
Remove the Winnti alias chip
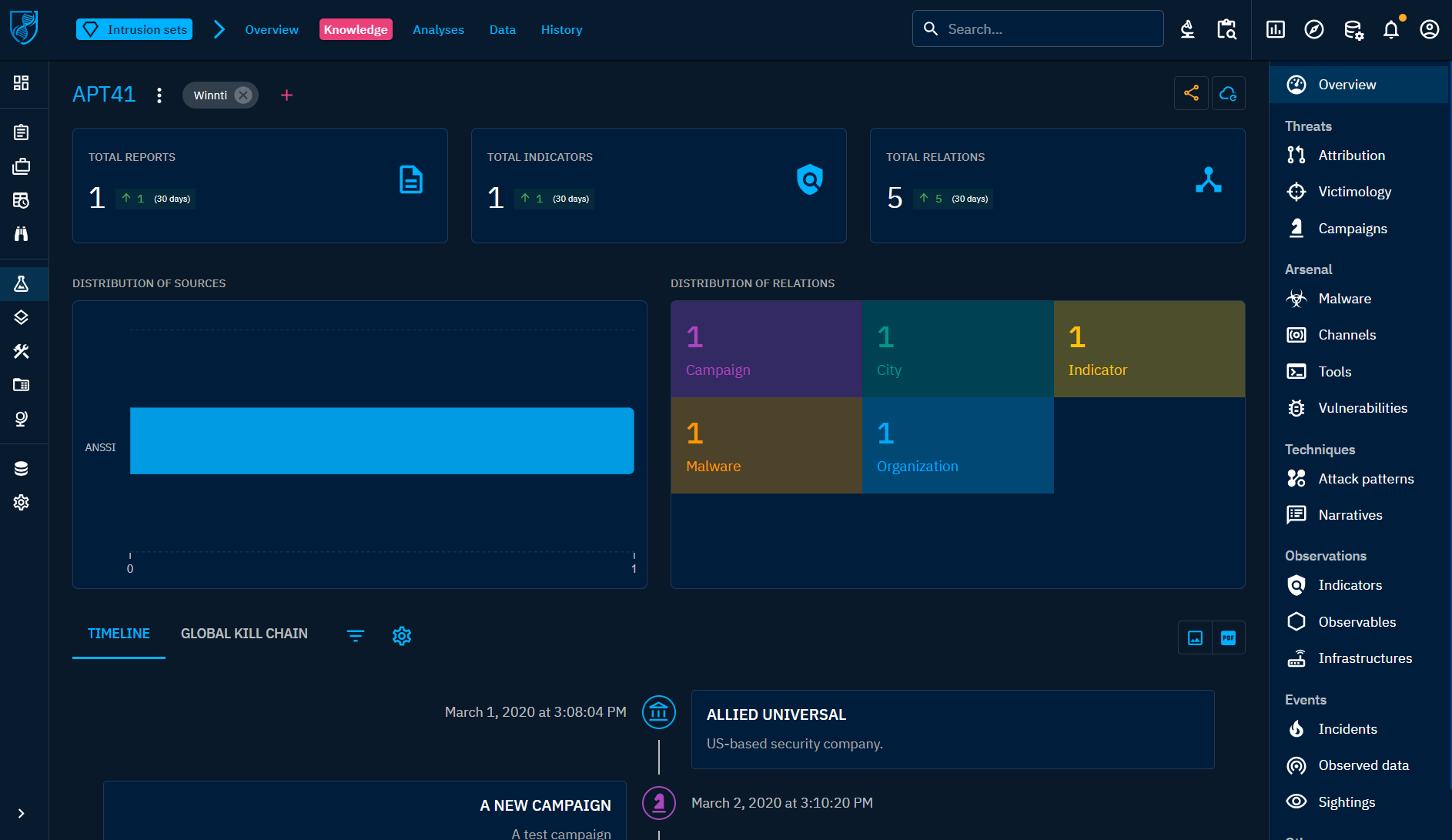(243, 95)
